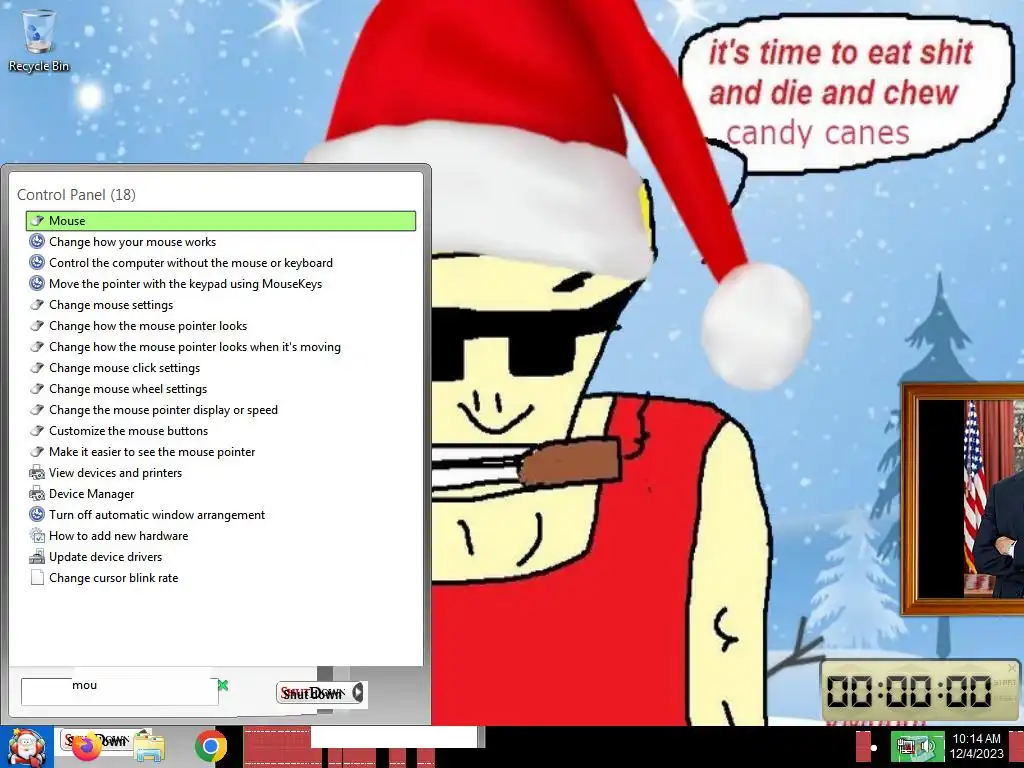Open the Recycle Bin desktop icon

pos(39,40)
